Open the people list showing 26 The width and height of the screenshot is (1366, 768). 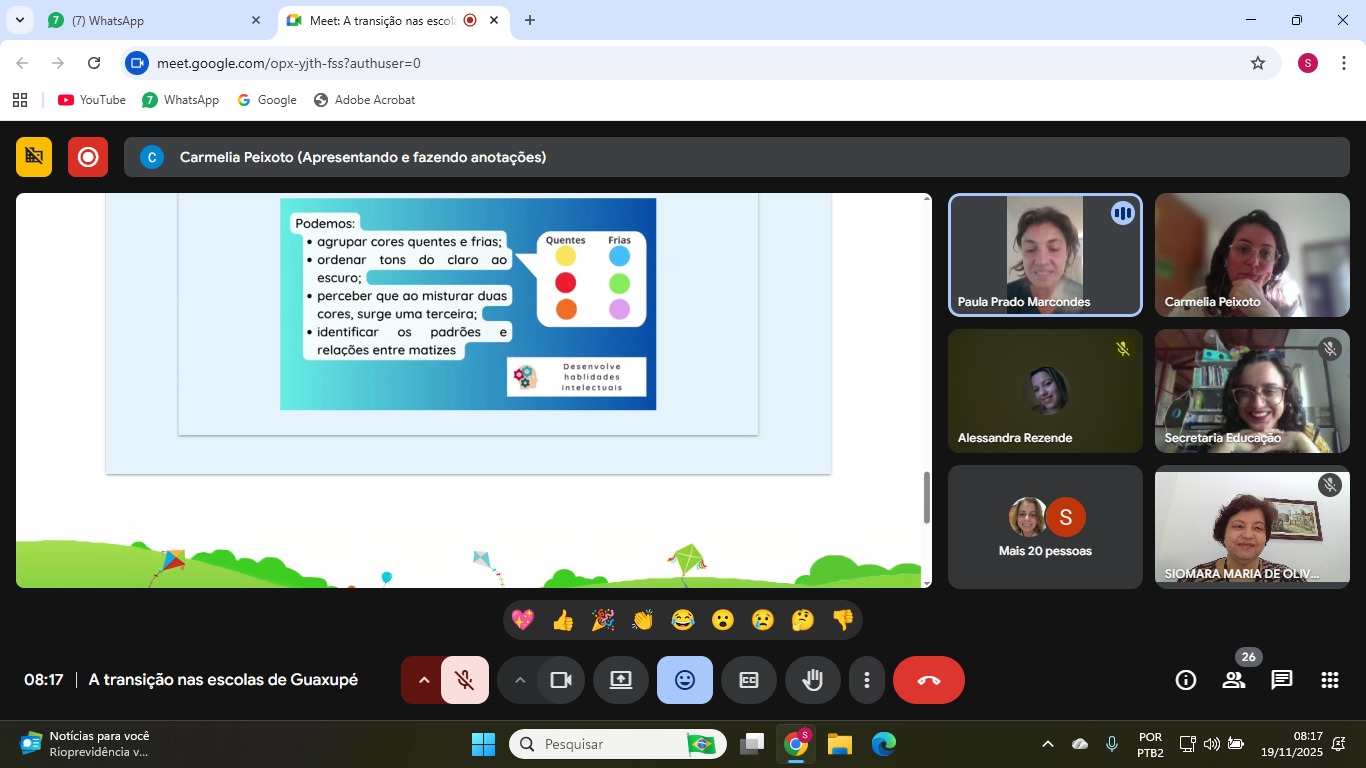pyautogui.click(x=1233, y=680)
